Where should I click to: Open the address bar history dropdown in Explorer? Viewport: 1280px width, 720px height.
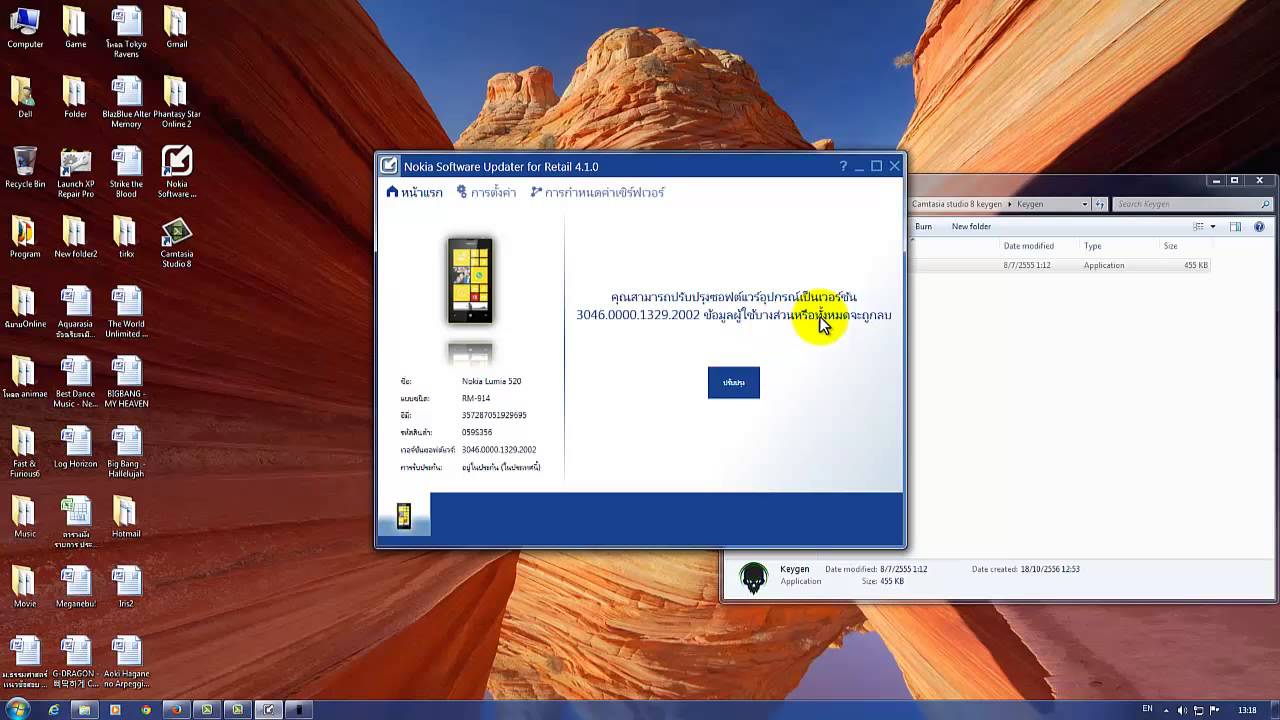tap(1084, 204)
